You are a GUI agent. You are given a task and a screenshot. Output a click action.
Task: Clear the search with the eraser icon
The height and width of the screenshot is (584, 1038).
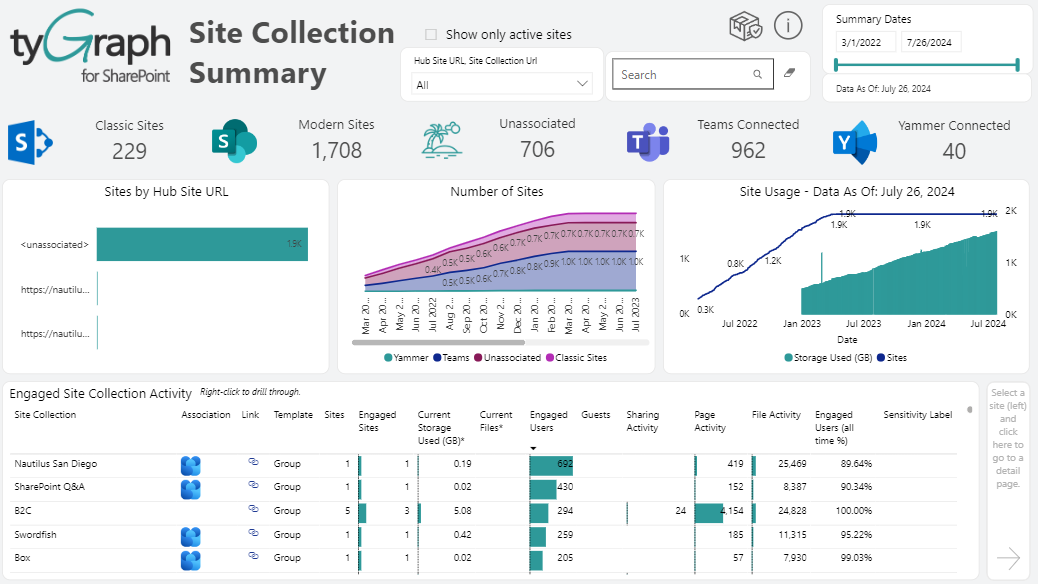click(x=789, y=74)
